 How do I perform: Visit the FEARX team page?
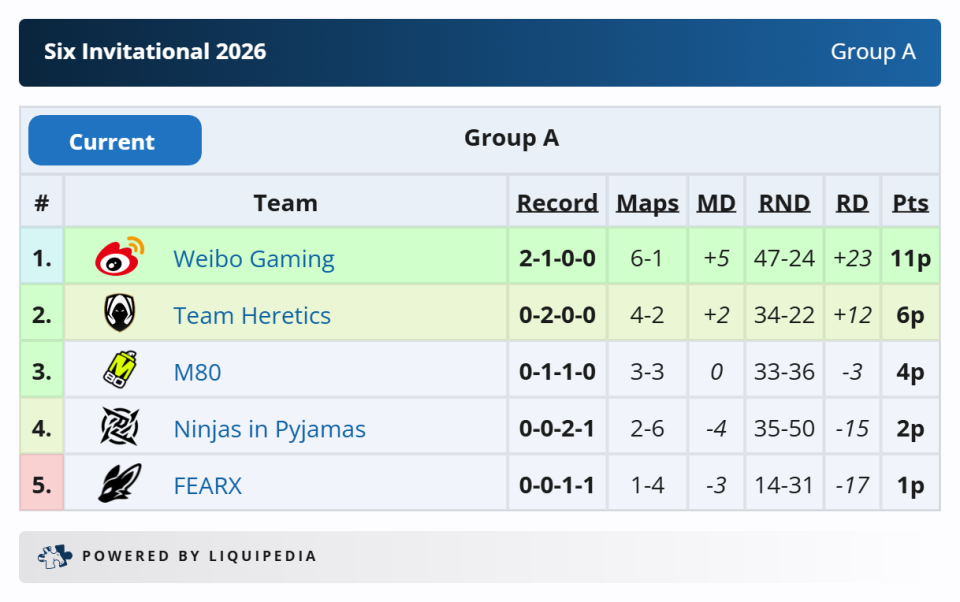(208, 487)
